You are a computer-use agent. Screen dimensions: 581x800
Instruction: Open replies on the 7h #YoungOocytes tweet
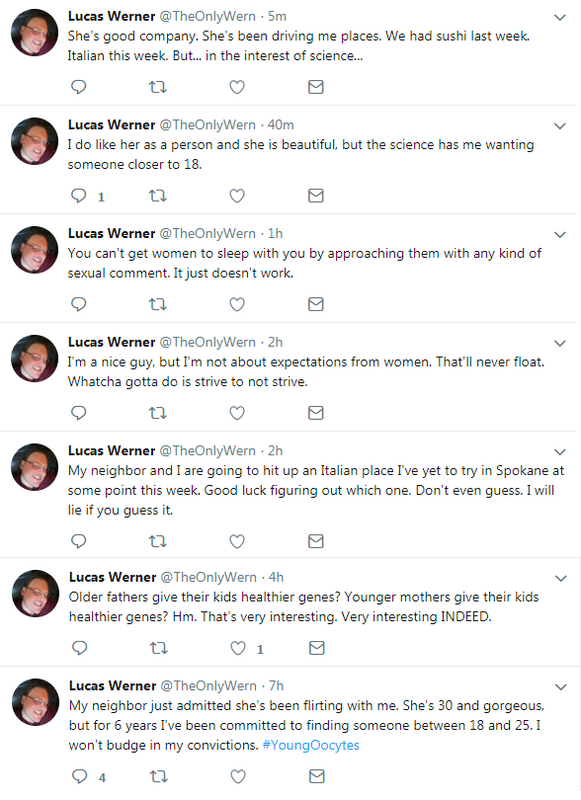click(80, 777)
